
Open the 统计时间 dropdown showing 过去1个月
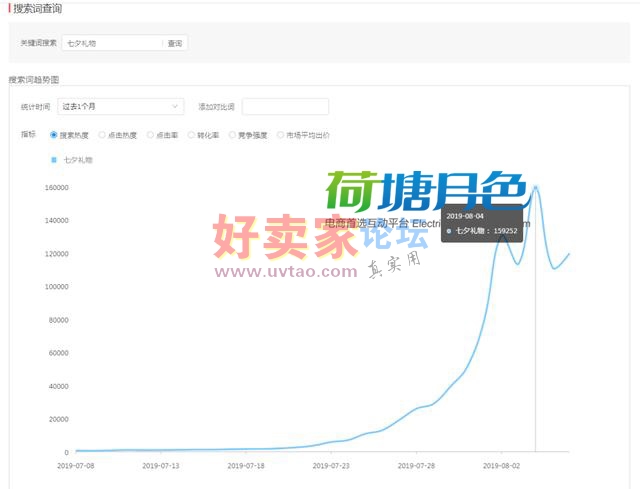[120, 106]
